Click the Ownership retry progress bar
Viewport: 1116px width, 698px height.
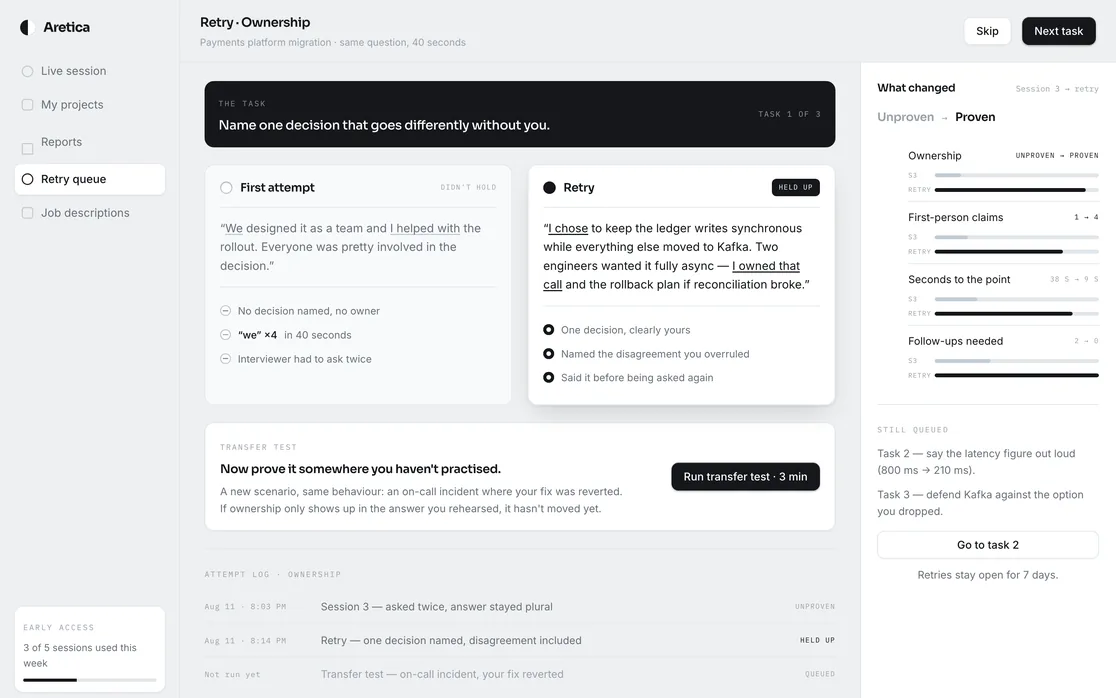[x=1016, y=190]
